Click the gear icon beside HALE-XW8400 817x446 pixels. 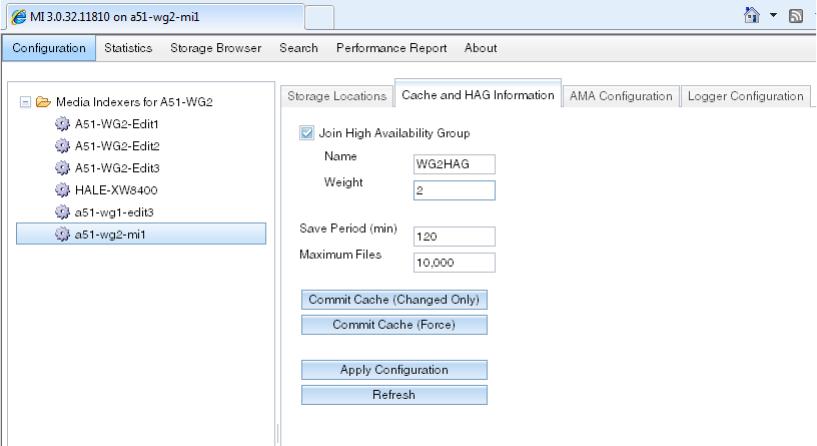coord(62,190)
